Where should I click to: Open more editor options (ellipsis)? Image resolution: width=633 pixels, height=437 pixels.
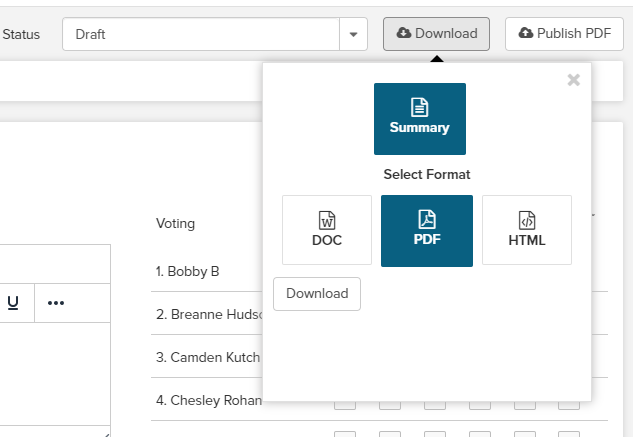56,303
